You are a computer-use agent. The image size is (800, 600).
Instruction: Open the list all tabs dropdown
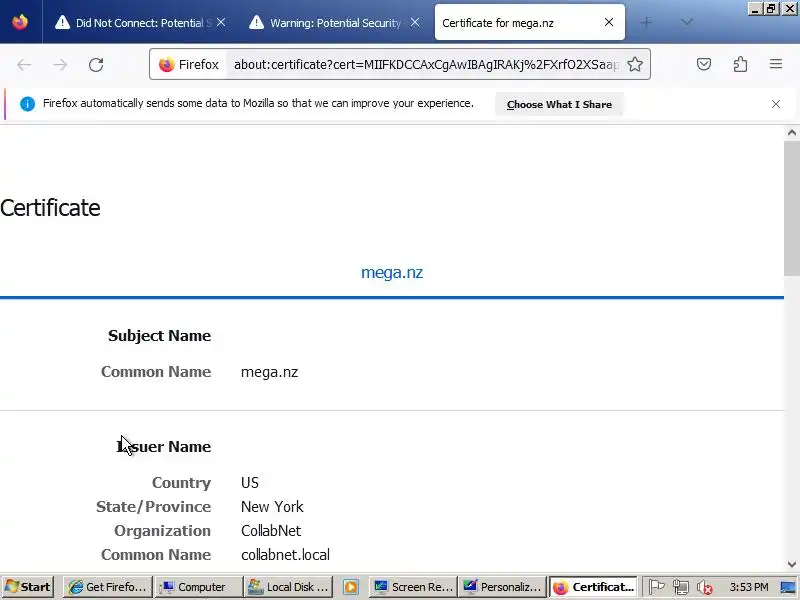687,22
